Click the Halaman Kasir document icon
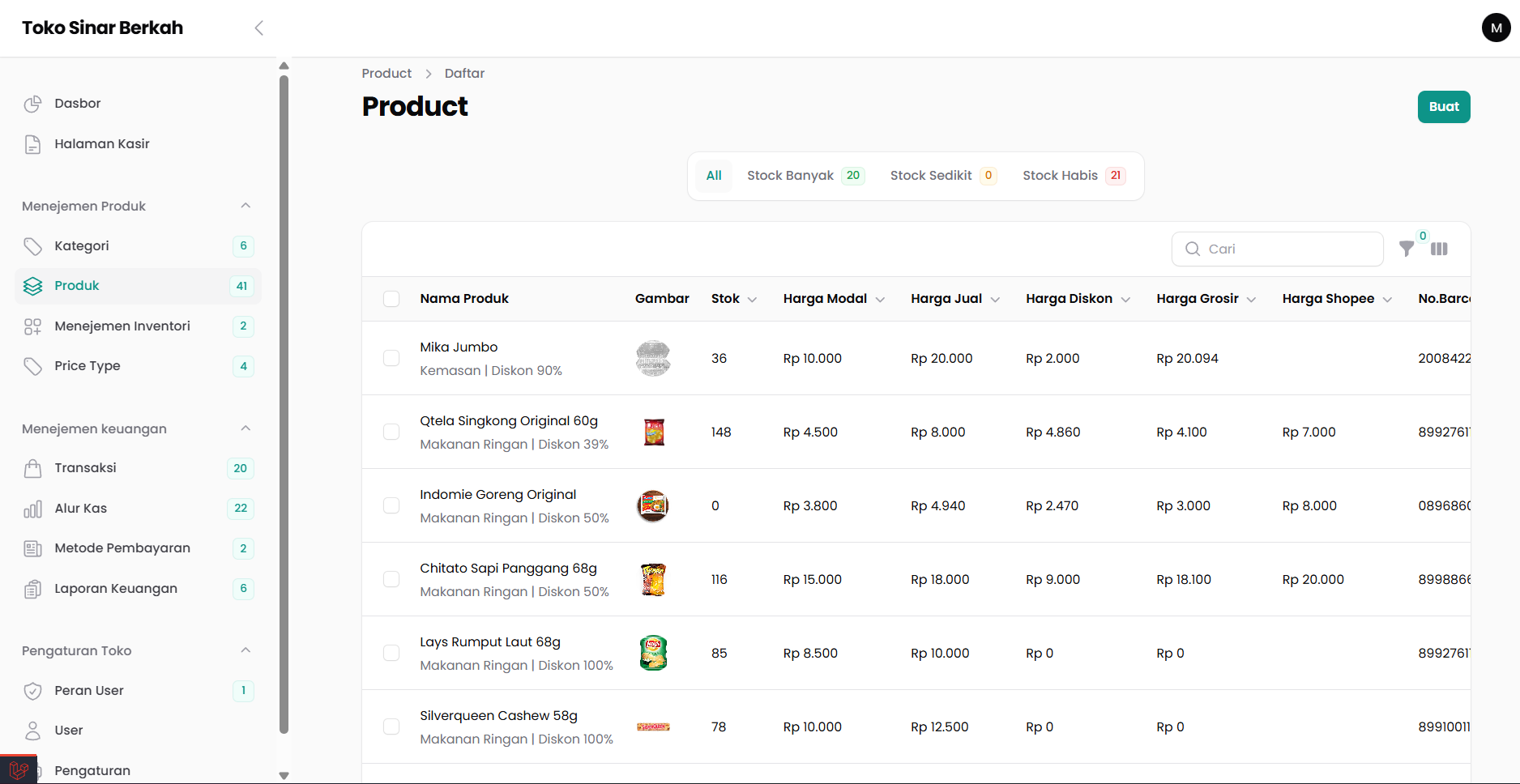Screen dimensions: 1520x784 [32, 144]
